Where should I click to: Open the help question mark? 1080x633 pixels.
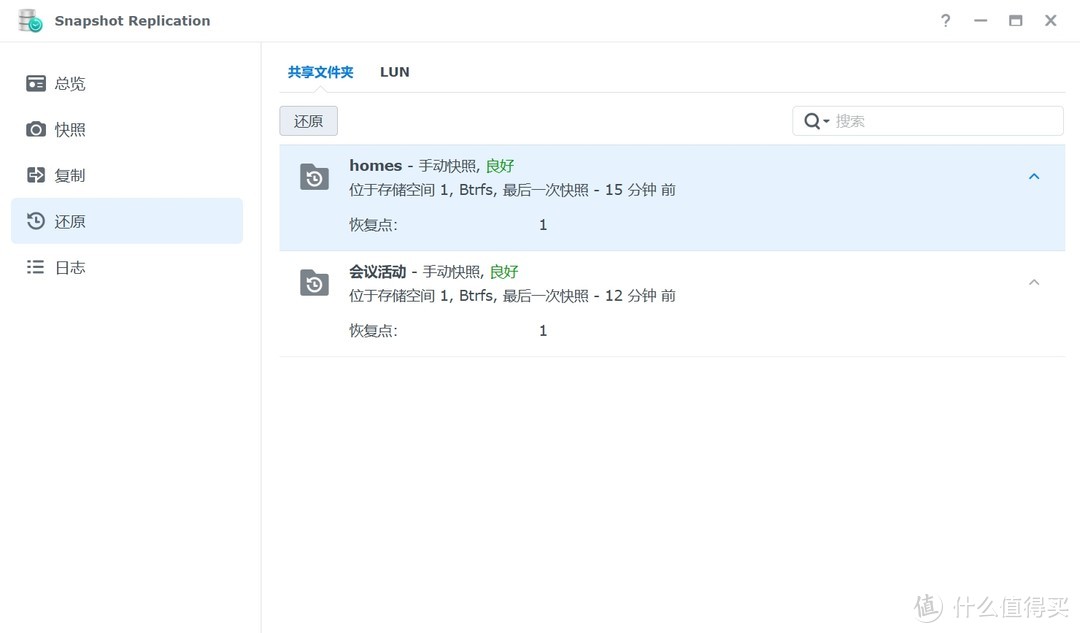point(945,20)
